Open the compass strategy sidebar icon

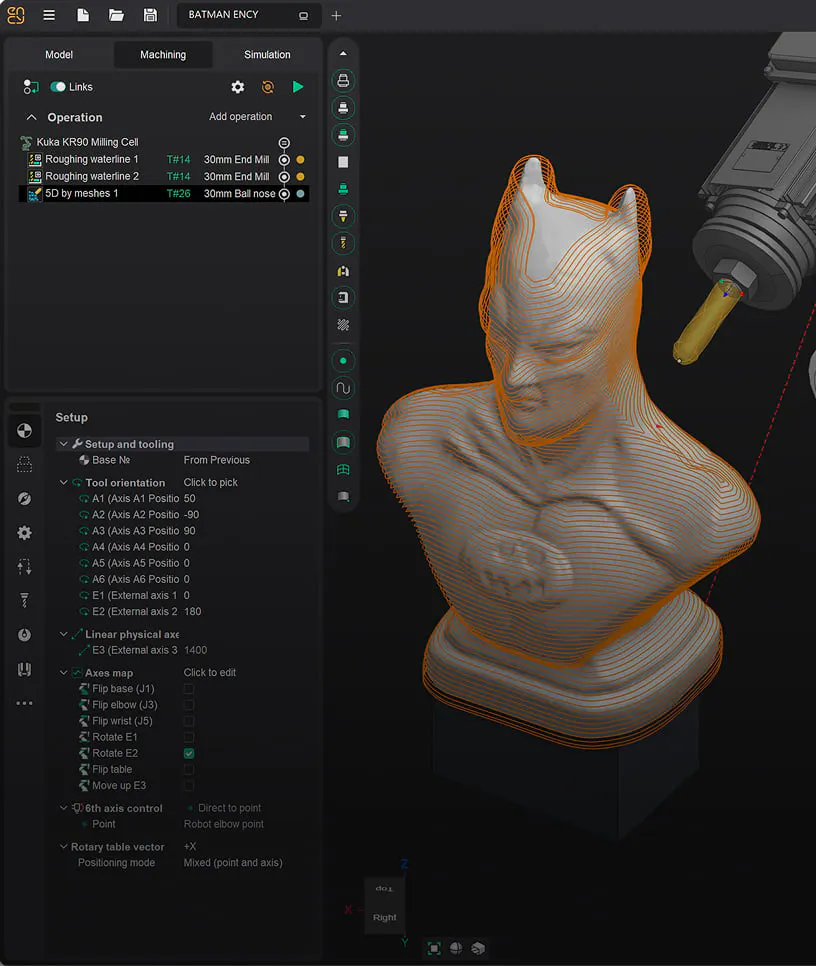(x=24, y=498)
